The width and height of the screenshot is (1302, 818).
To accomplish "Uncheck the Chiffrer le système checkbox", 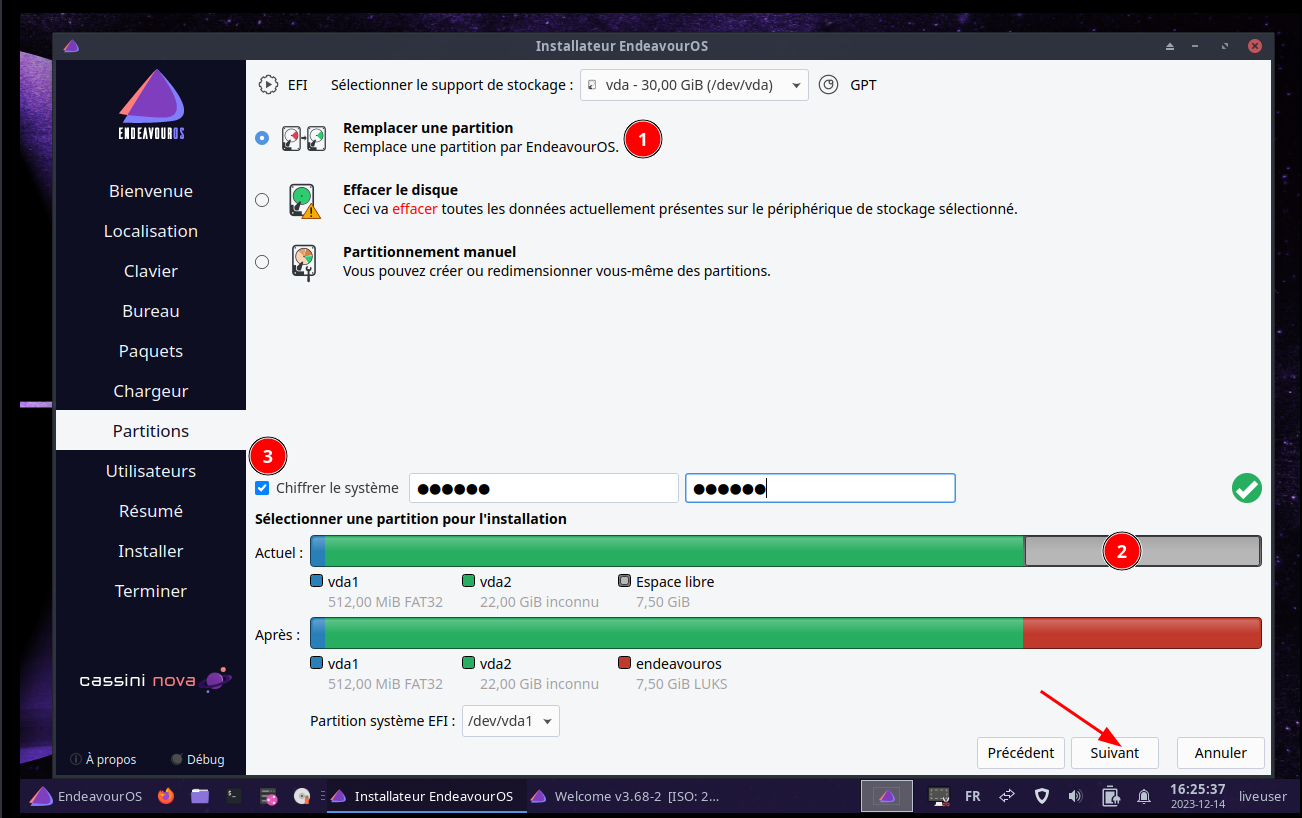I will pos(262,488).
